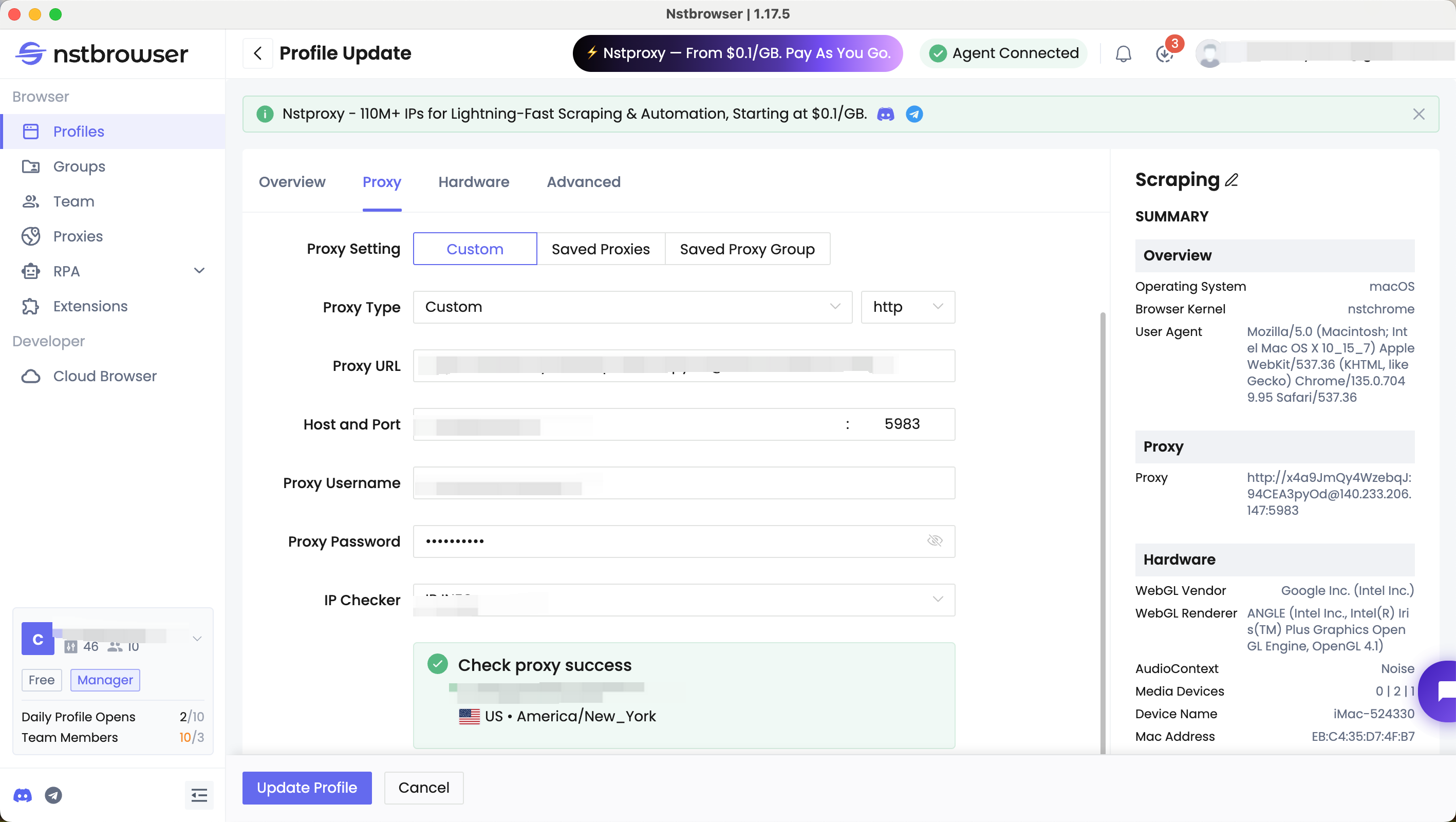Open the Team panel
This screenshot has height=822, width=1456.
(73, 201)
